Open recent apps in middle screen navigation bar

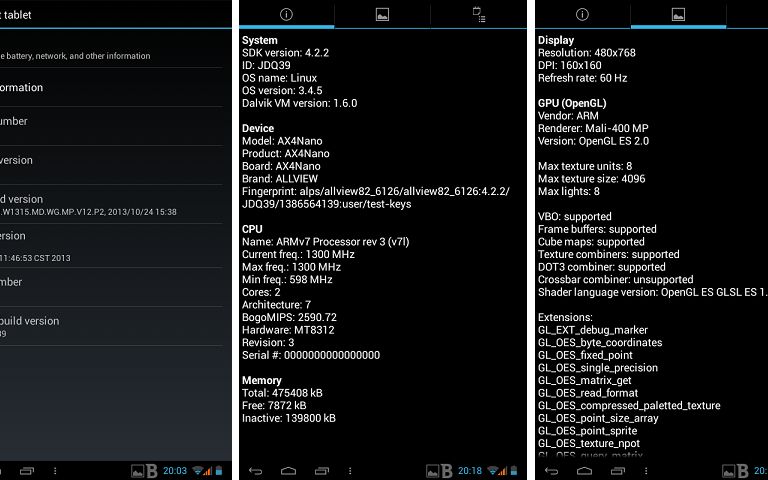coord(322,470)
